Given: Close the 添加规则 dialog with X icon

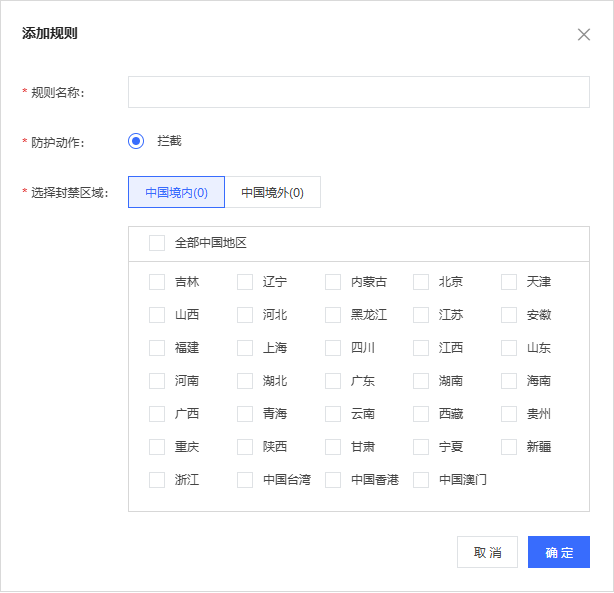Looking at the screenshot, I should click(x=583, y=34).
